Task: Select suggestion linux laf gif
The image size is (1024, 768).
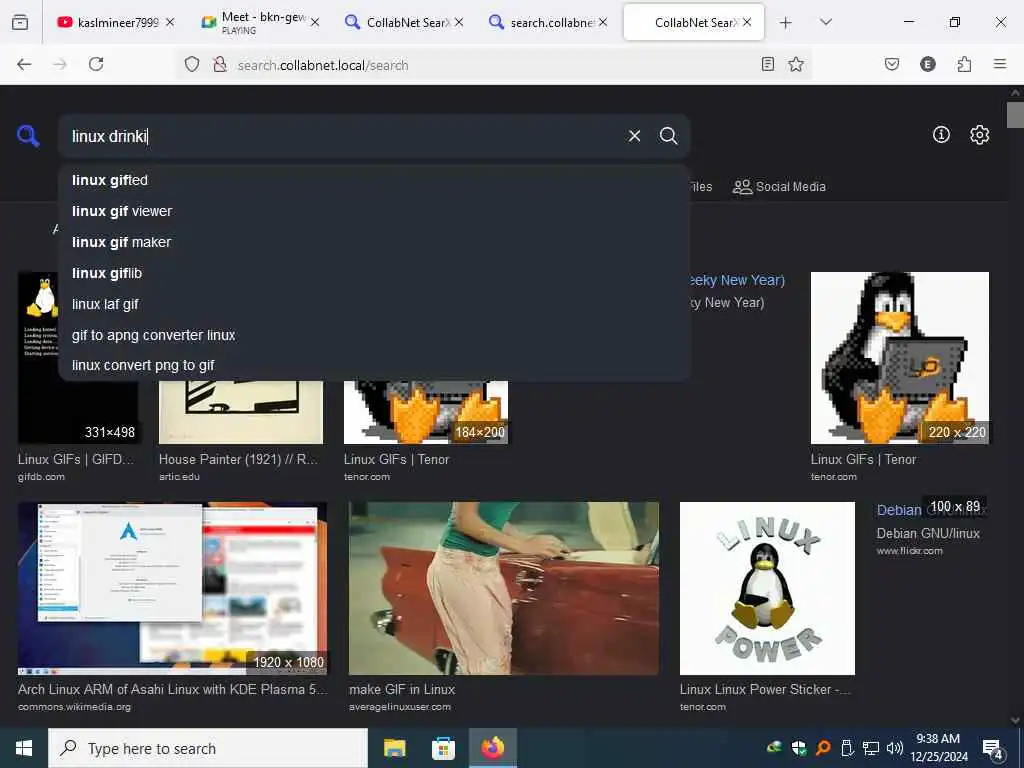Action: (x=374, y=304)
